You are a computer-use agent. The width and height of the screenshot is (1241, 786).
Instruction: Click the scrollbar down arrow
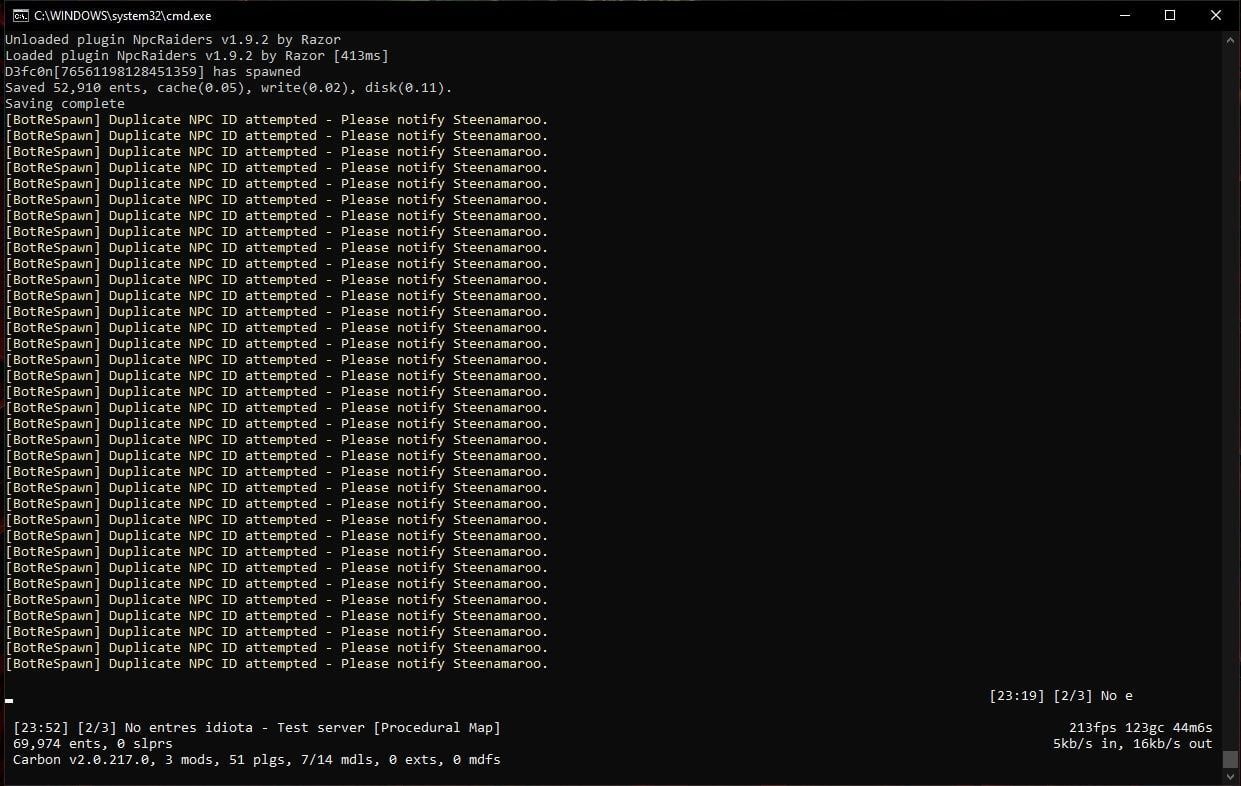click(1231, 777)
